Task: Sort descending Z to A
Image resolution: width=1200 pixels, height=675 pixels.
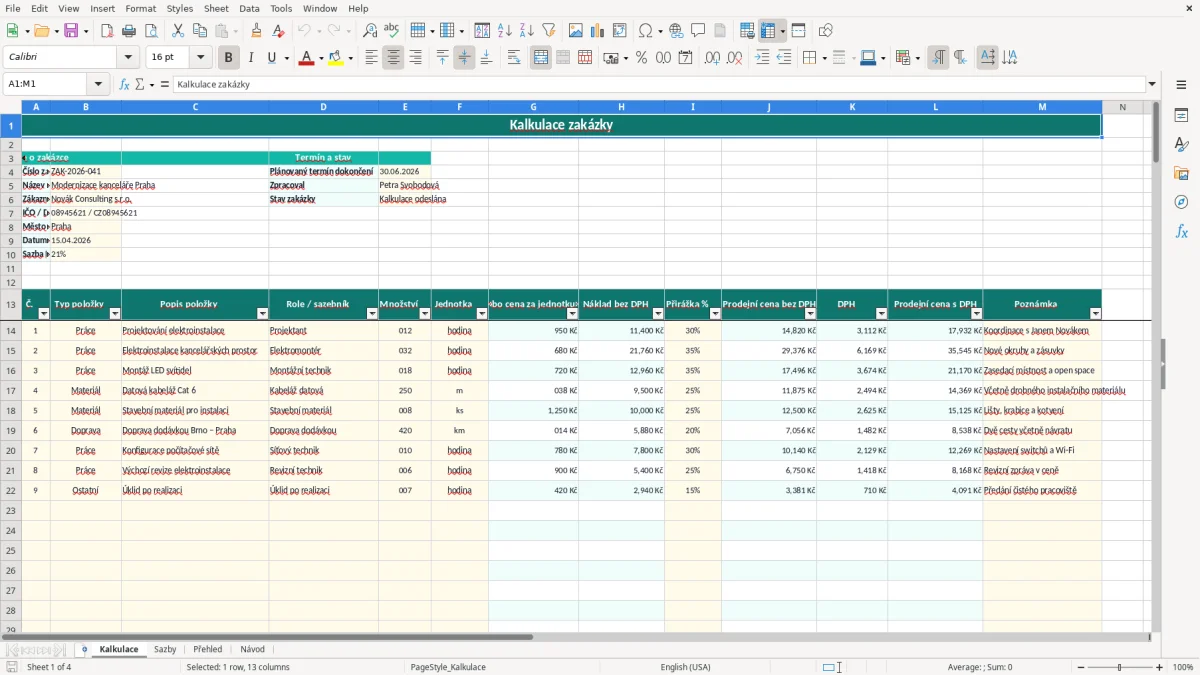Action: point(526,31)
